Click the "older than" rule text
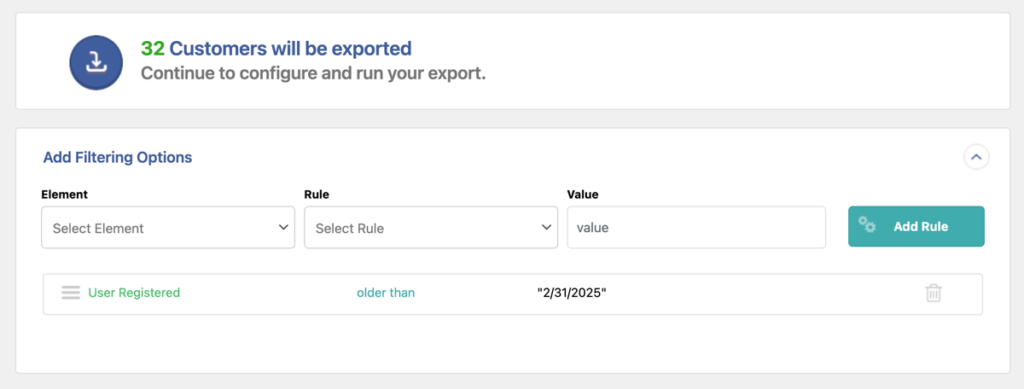Screen dimensions: 1024x389 tap(385, 293)
